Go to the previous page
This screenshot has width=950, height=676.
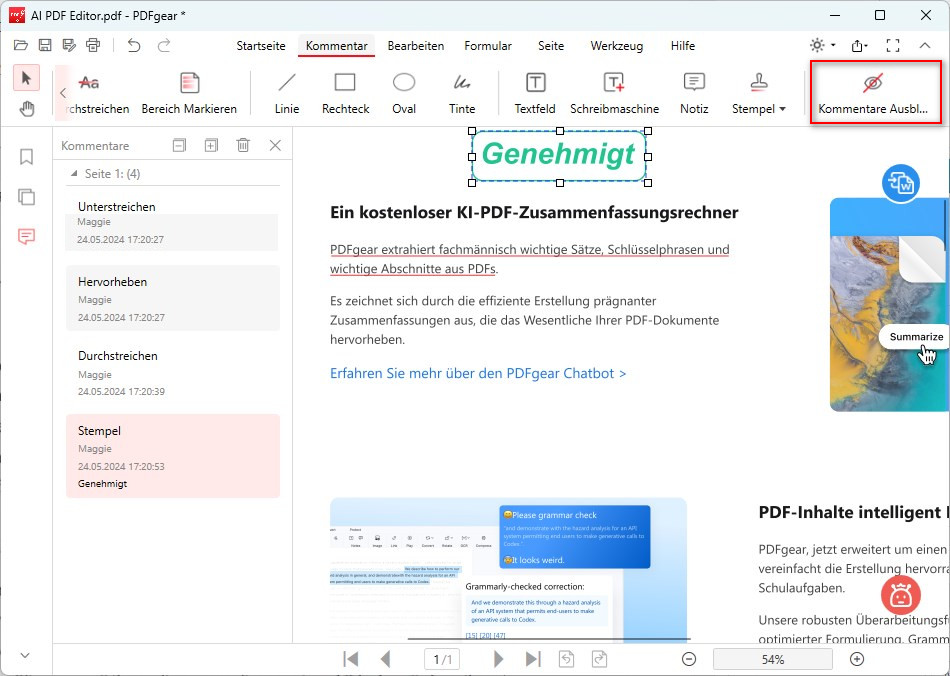click(x=386, y=658)
